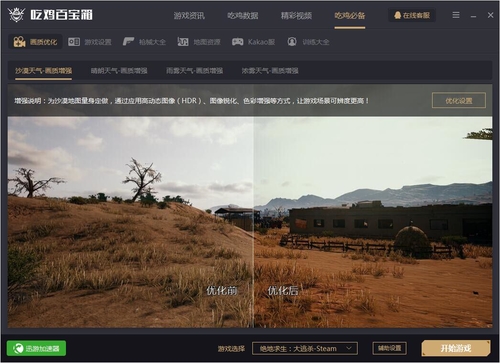500x363 pixels.
Task: Select 浓雾天气-画质增强 preset tab
Action: [x=270, y=71]
